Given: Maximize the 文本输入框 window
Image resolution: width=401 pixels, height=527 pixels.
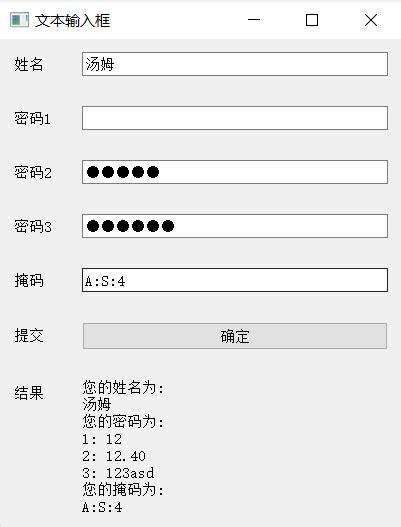Looking at the screenshot, I should (x=312, y=20).
